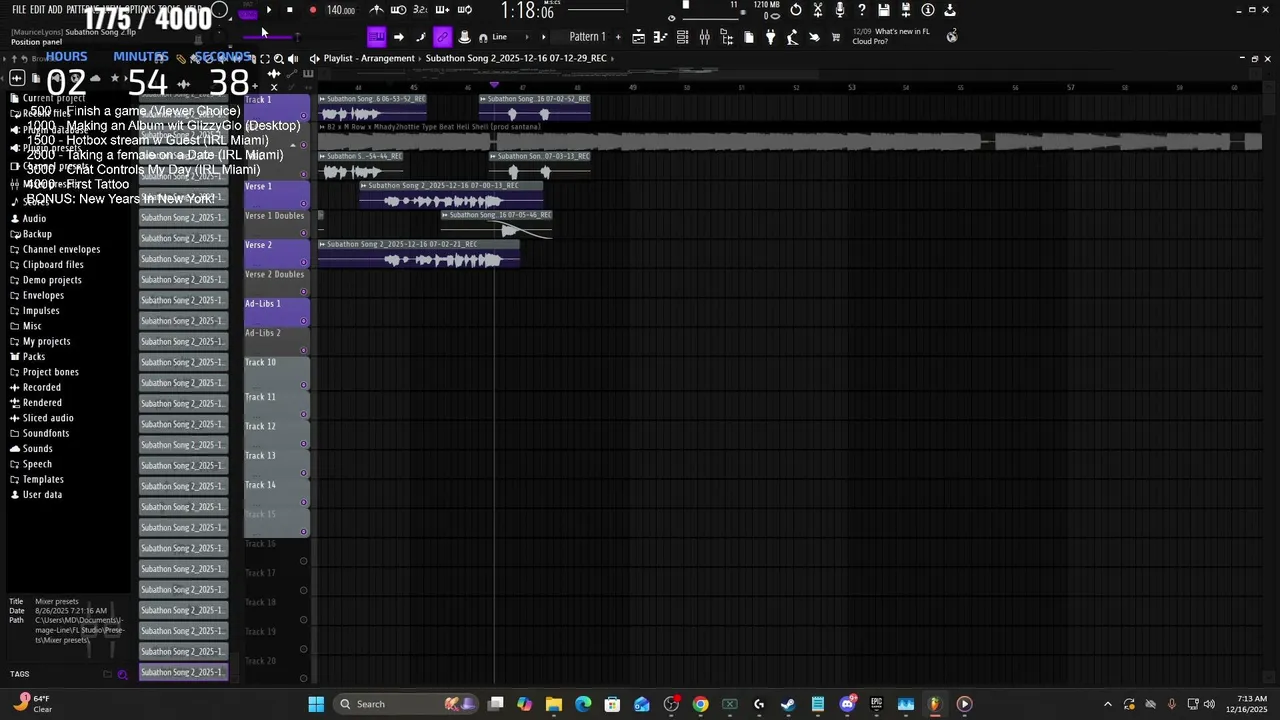The height and width of the screenshot is (720, 1280).
Task: Click the stamp tool icon in toolbar
Action: coord(464,37)
